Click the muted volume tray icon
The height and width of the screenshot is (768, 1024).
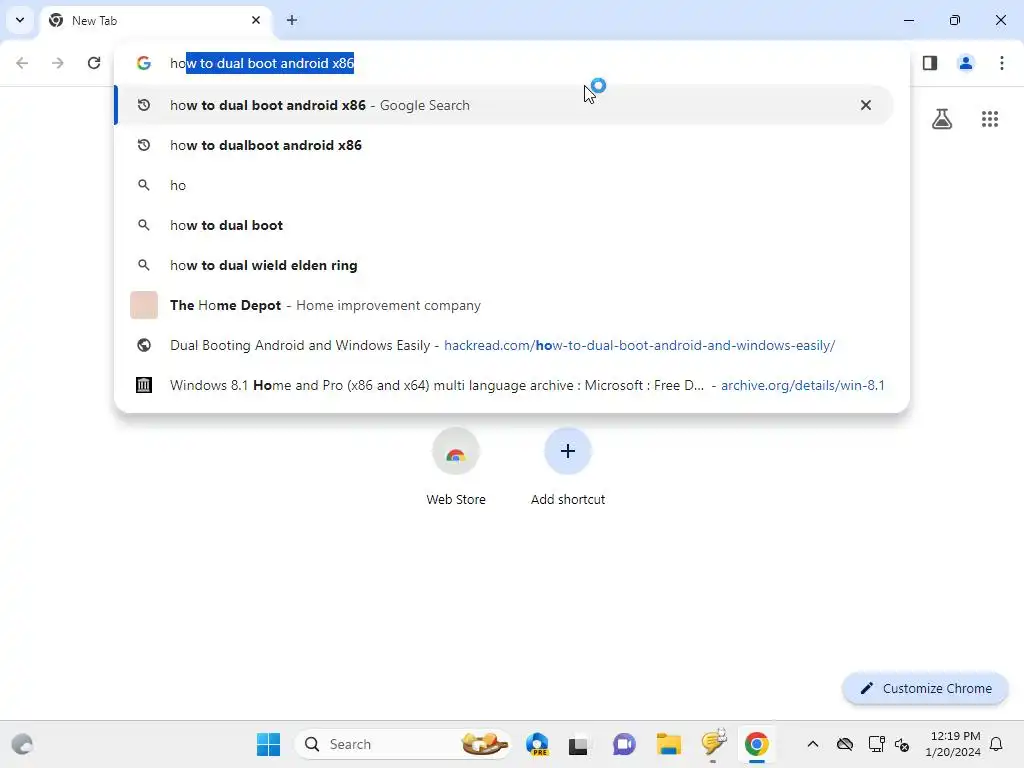(x=902, y=744)
